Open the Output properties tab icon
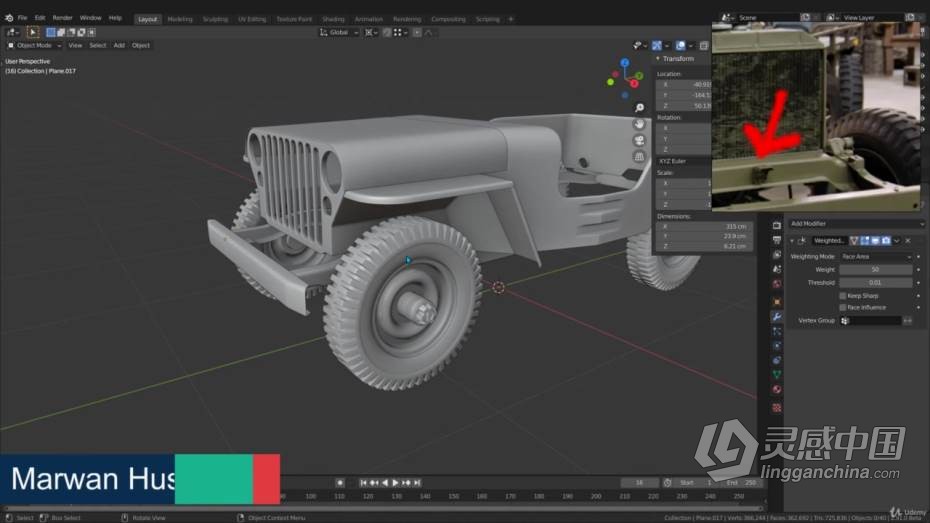This screenshot has width=930, height=523. click(776, 240)
